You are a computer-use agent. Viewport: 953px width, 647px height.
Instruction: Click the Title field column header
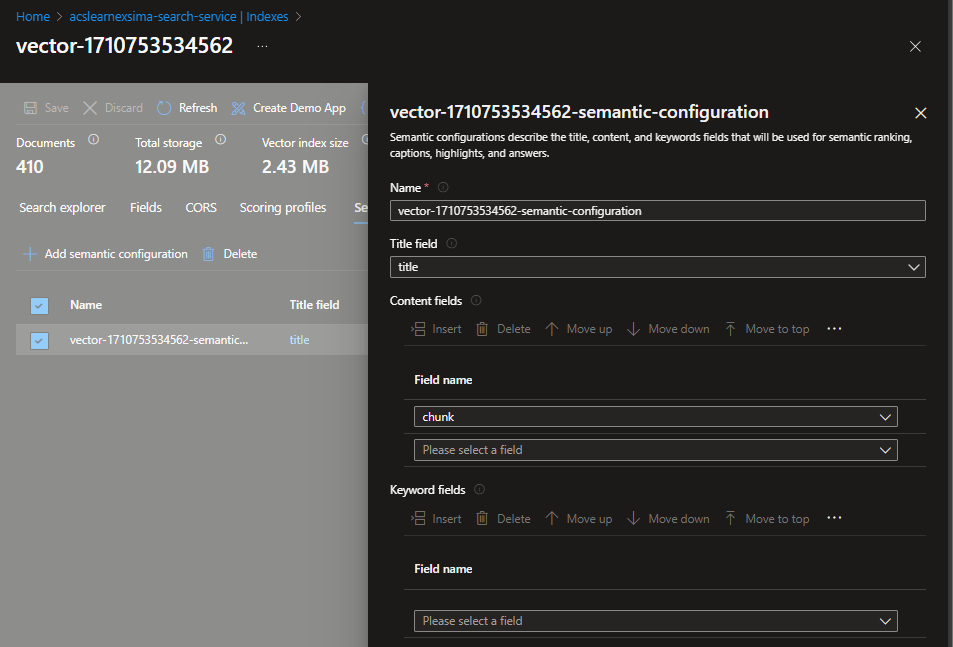[x=314, y=305]
